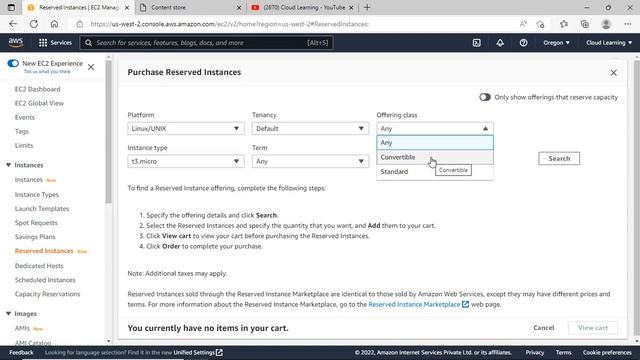
Task: Close the Cloud Learning YouTube tab
Action: pos(351,7)
